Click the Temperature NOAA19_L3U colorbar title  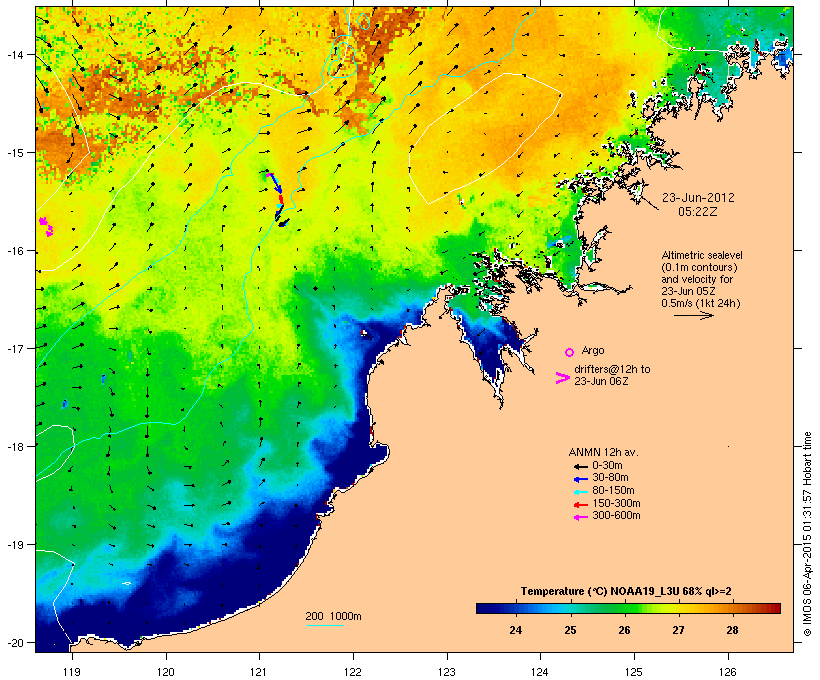pos(626,591)
